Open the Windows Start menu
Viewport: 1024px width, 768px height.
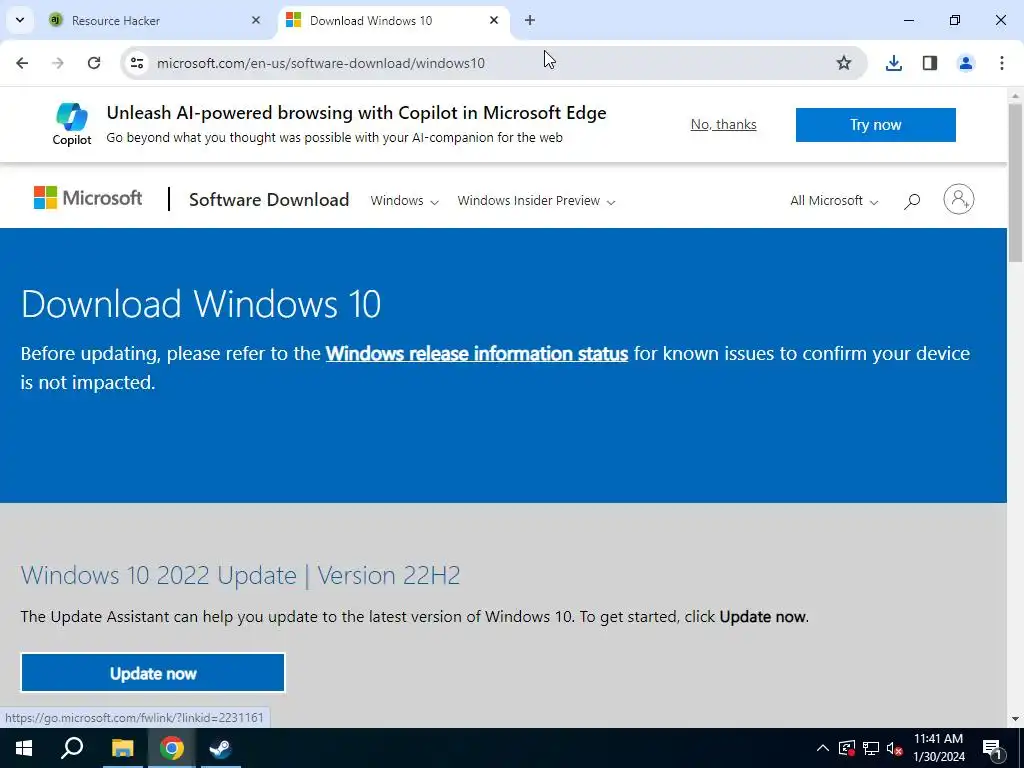coord(24,748)
